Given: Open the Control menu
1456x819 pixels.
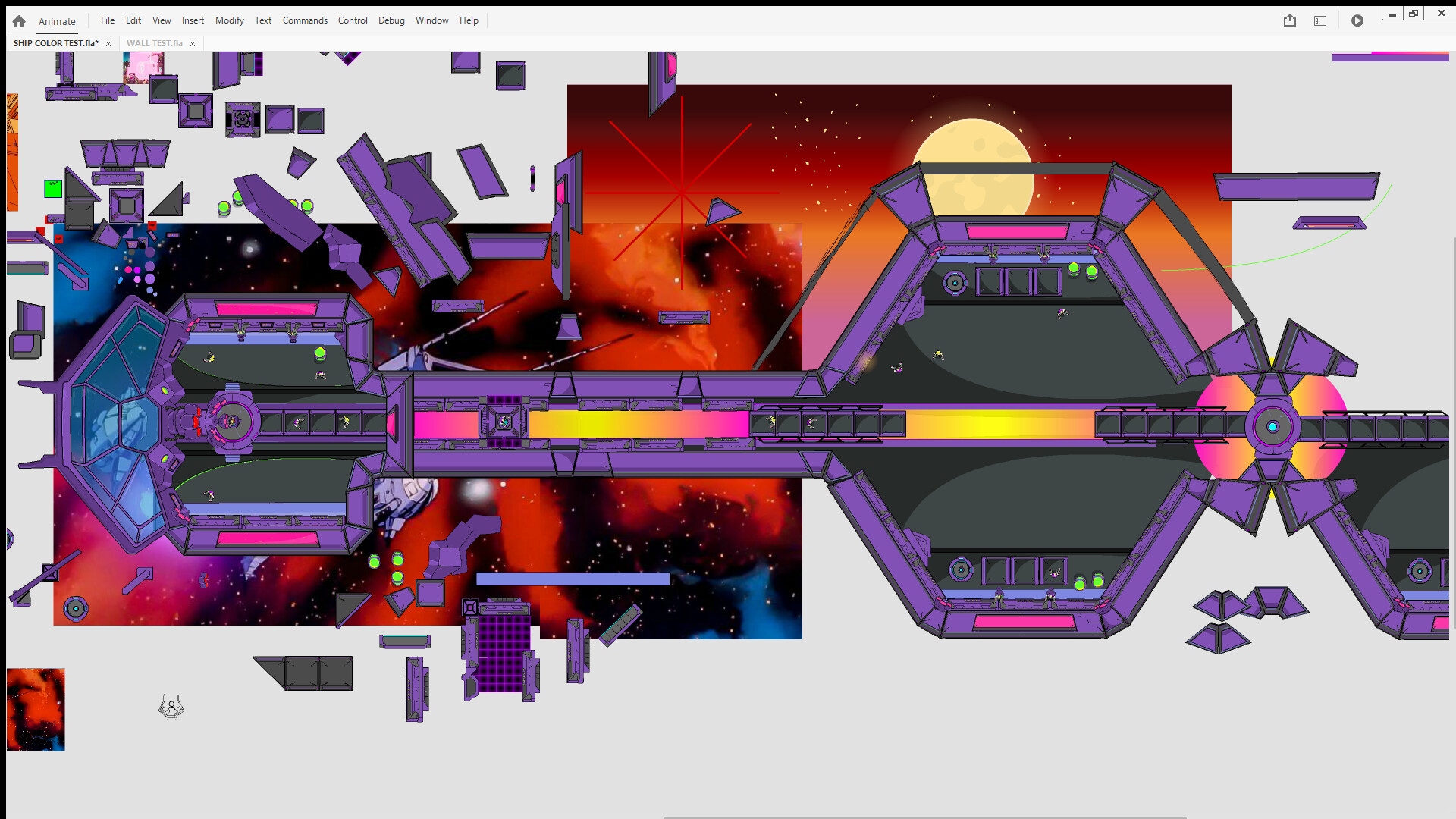Looking at the screenshot, I should coord(353,20).
